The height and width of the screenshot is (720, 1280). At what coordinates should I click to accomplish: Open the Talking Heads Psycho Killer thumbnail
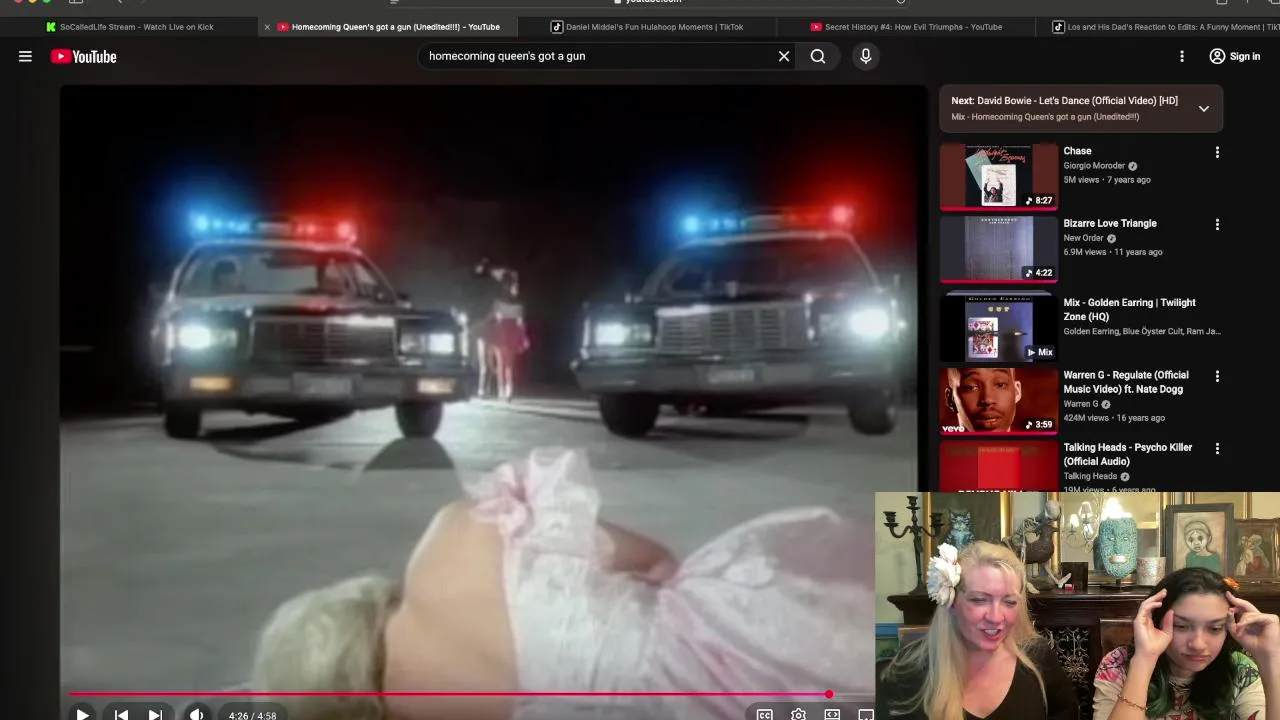pyautogui.click(x=998, y=466)
